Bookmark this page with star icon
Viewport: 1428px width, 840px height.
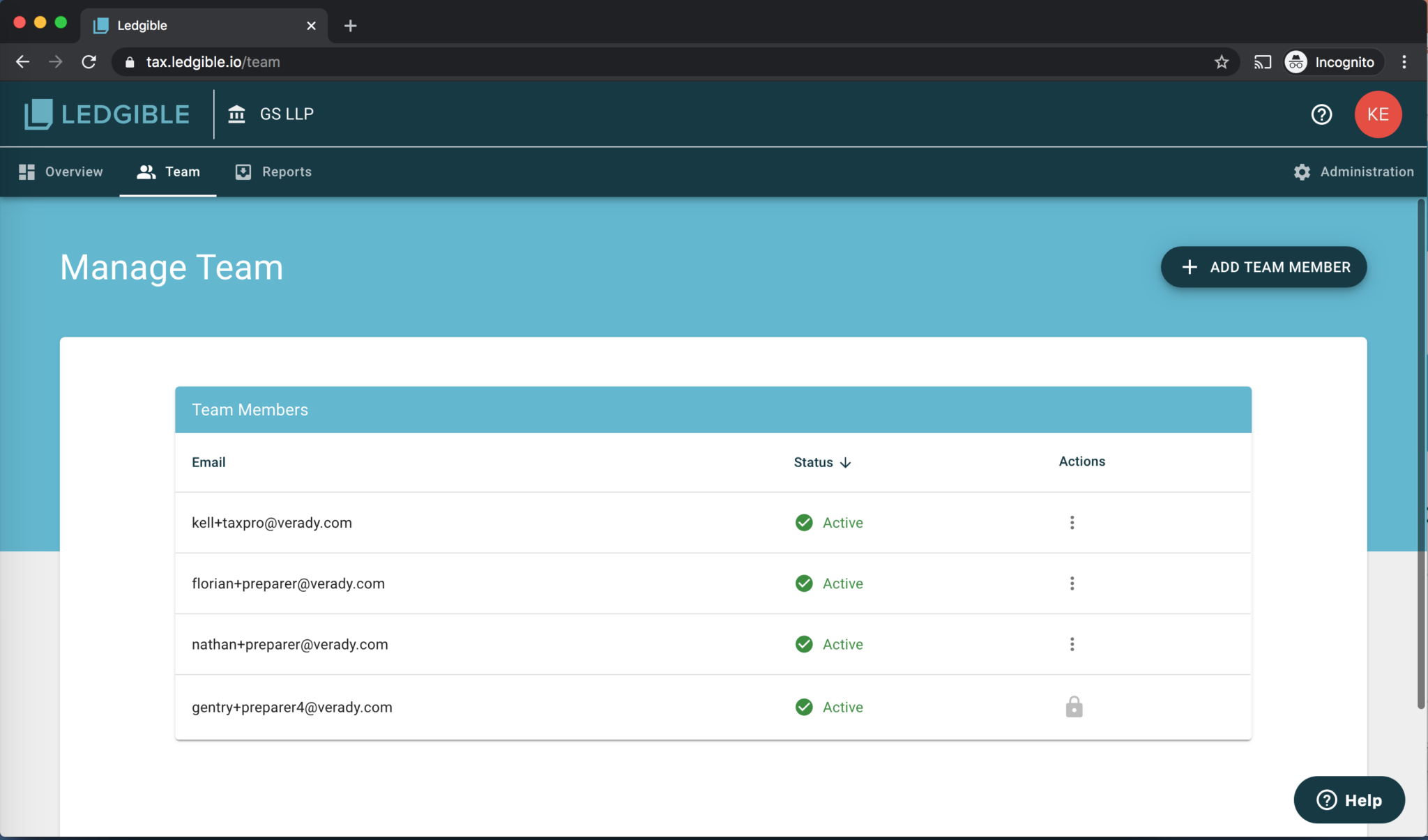tap(1222, 62)
